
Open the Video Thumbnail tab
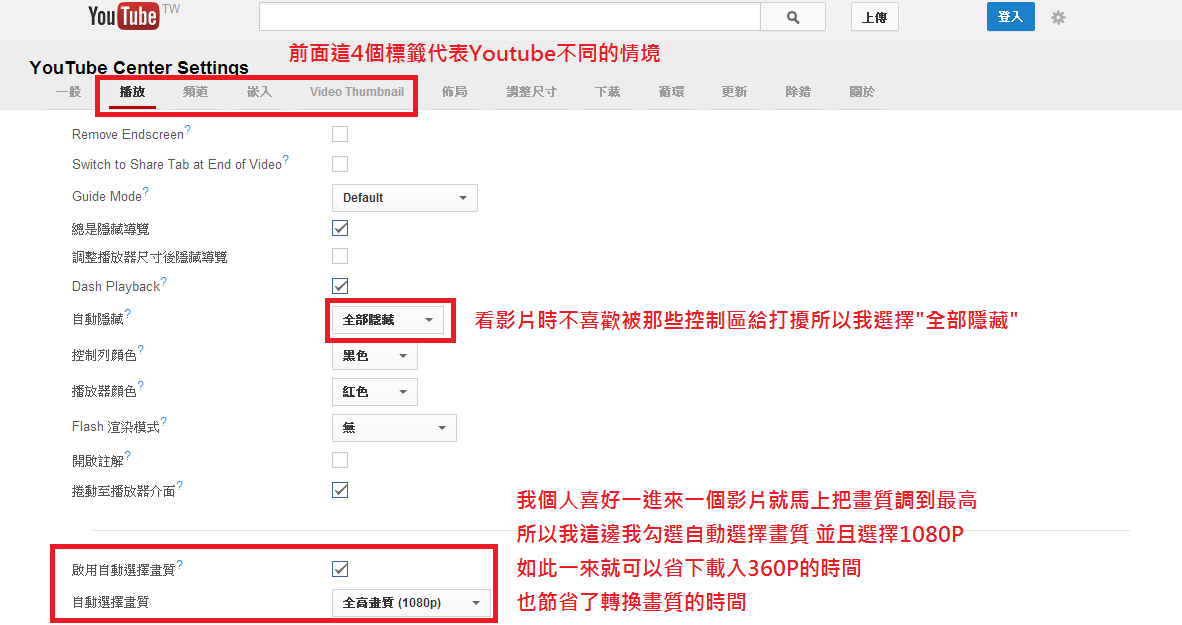356,91
